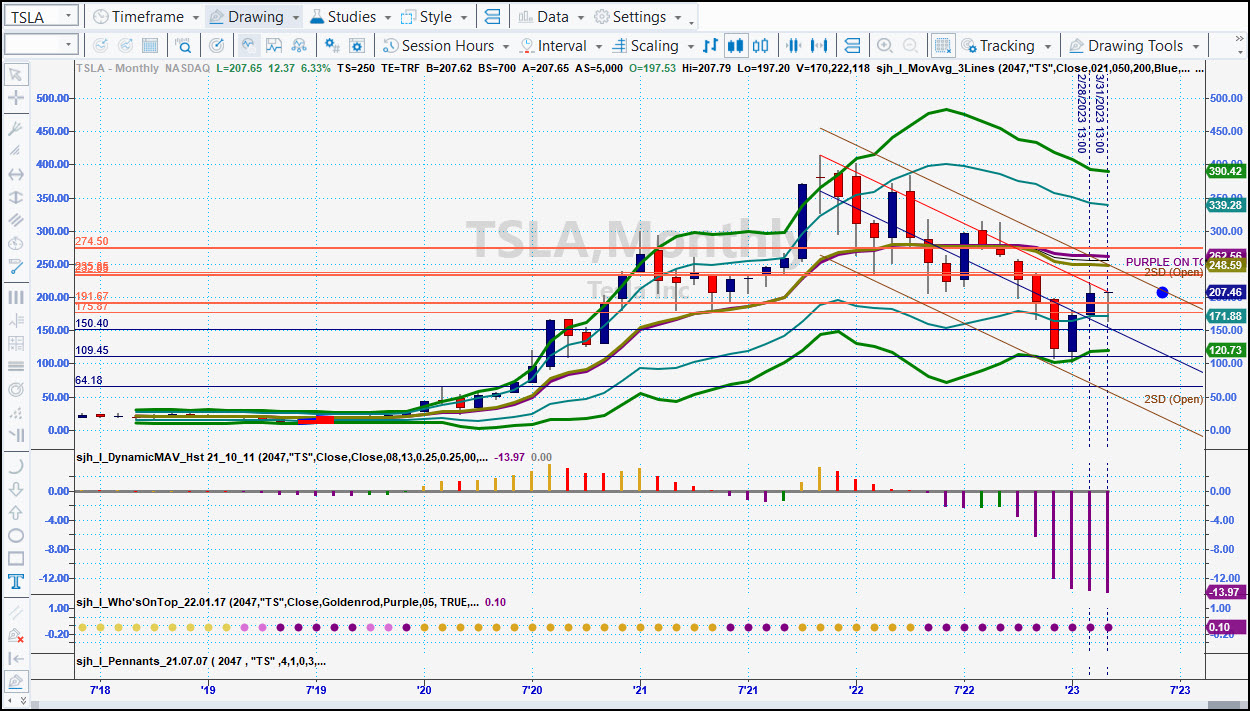Select the ellipse drawing tool
Screen dimensions: 1250x711
15,535
